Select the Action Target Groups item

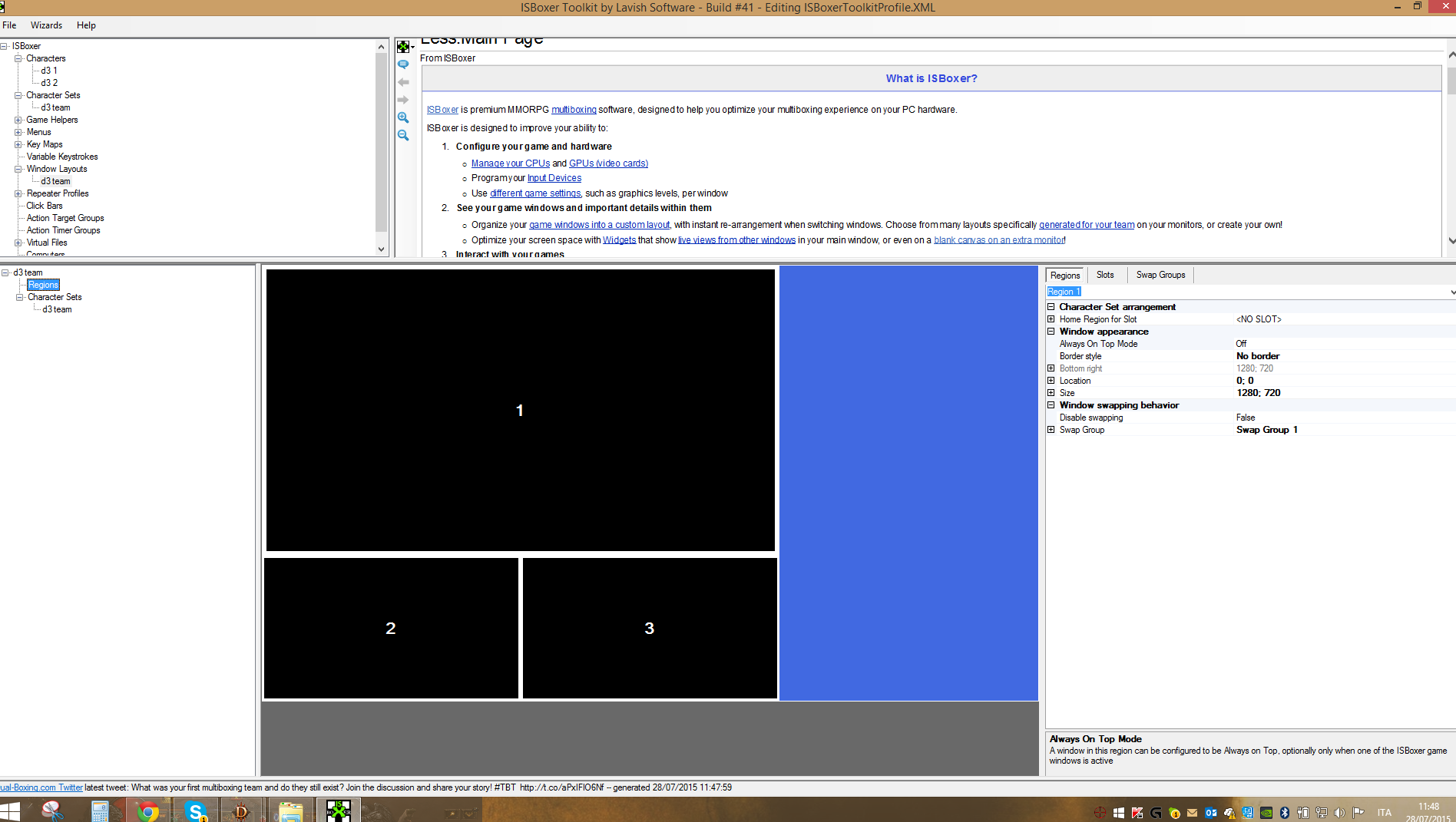pos(65,218)
